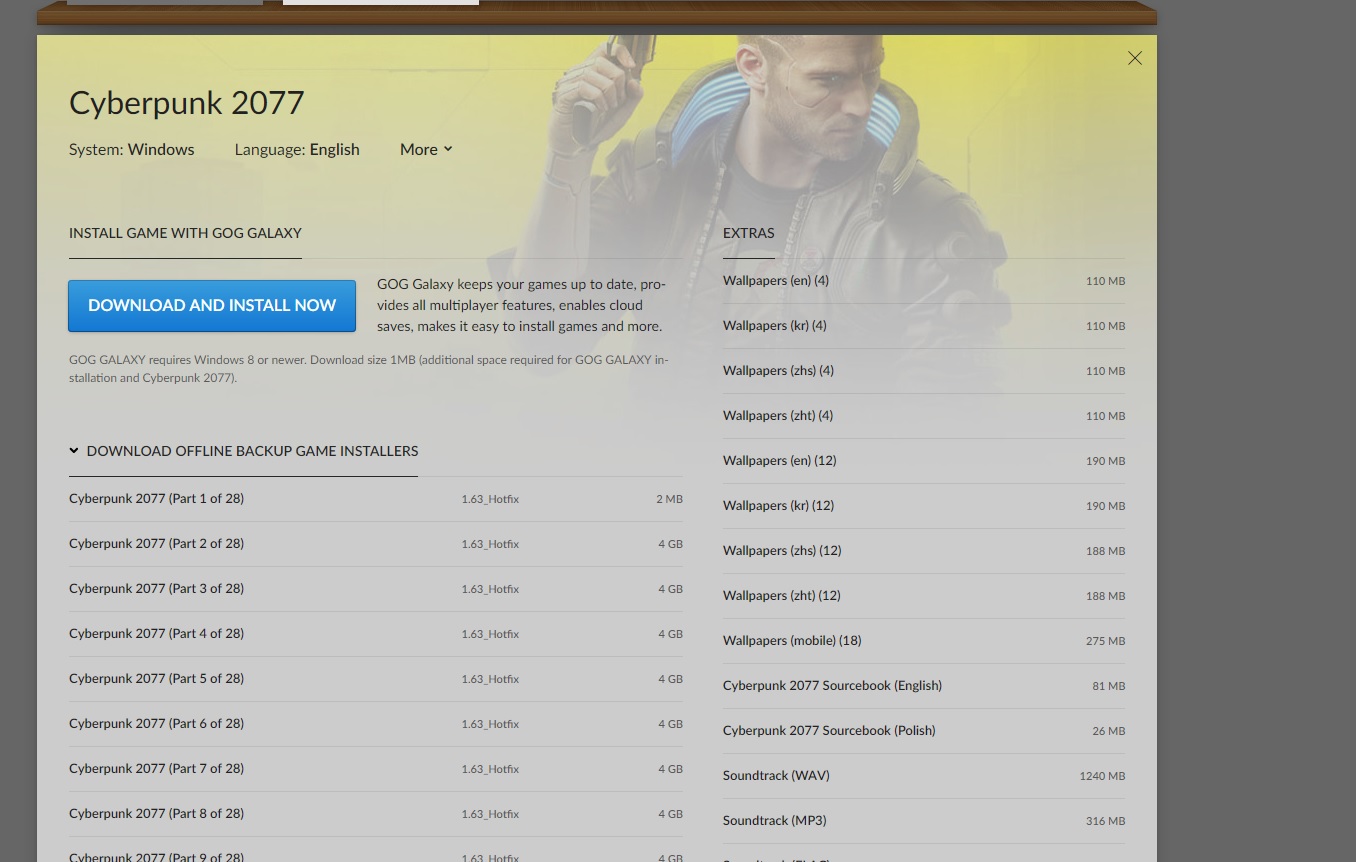Close the Cyberpunk 2077 download panel

[1135, 59]
